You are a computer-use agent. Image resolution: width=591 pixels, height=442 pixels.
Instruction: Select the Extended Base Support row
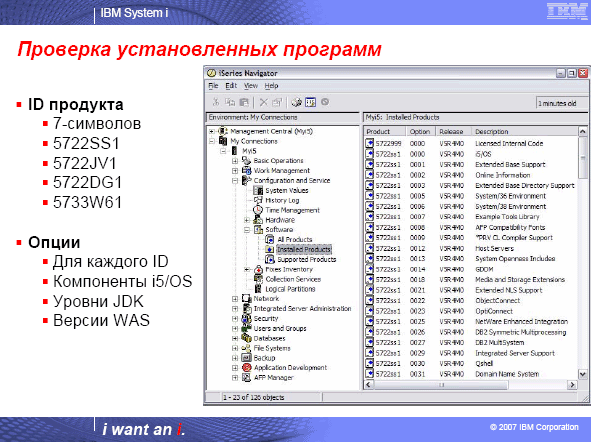[471, 164]
